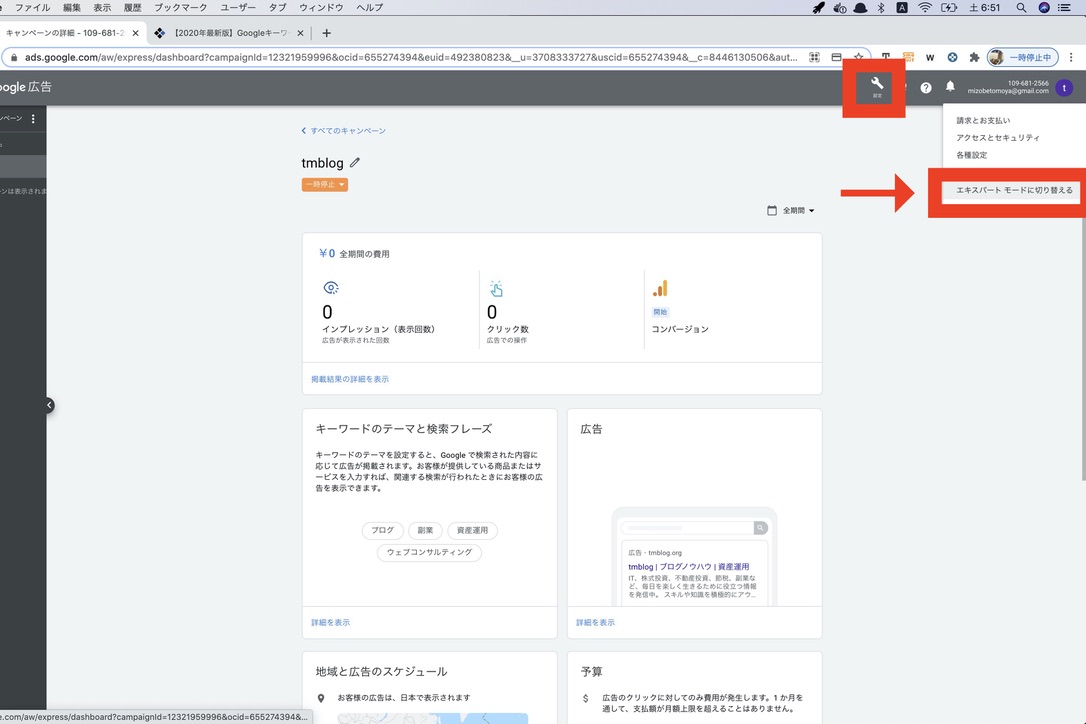1086x724 pixels.
Task: Open the notifications bell icon
Action: (950, 87)
